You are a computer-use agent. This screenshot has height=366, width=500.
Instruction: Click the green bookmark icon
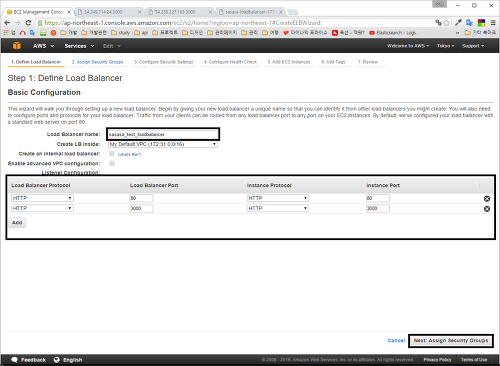tap(43, 33)
